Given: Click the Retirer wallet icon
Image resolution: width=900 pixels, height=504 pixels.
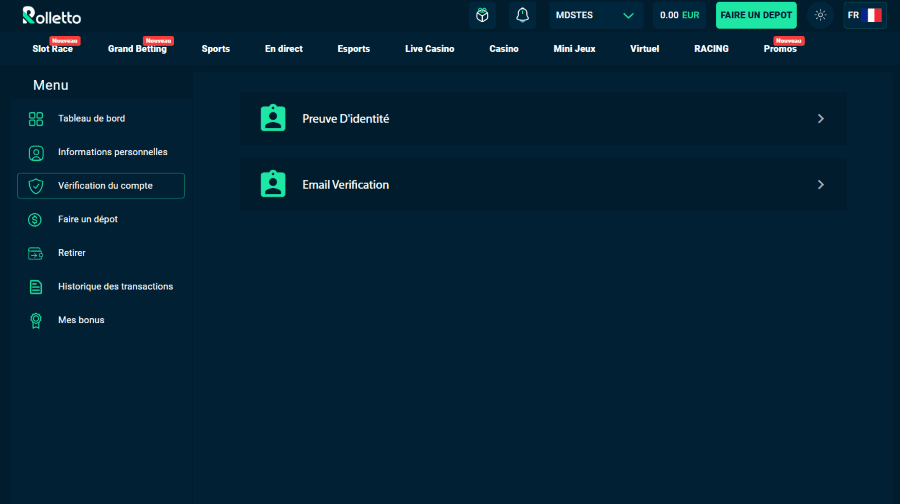Looking at the screenshot, I should click(36, 253).
